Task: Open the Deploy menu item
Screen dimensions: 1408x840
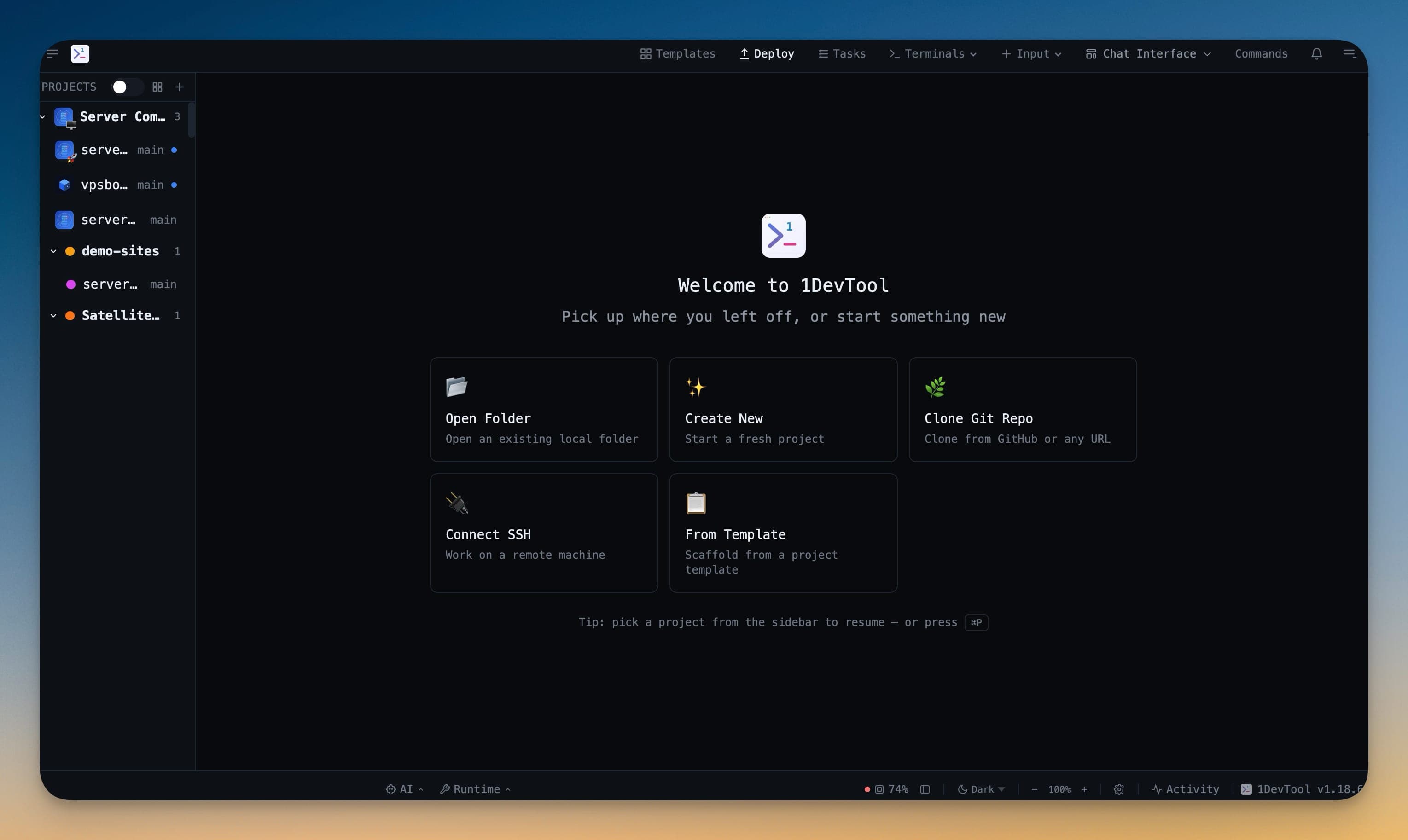Action: point(767,54)
